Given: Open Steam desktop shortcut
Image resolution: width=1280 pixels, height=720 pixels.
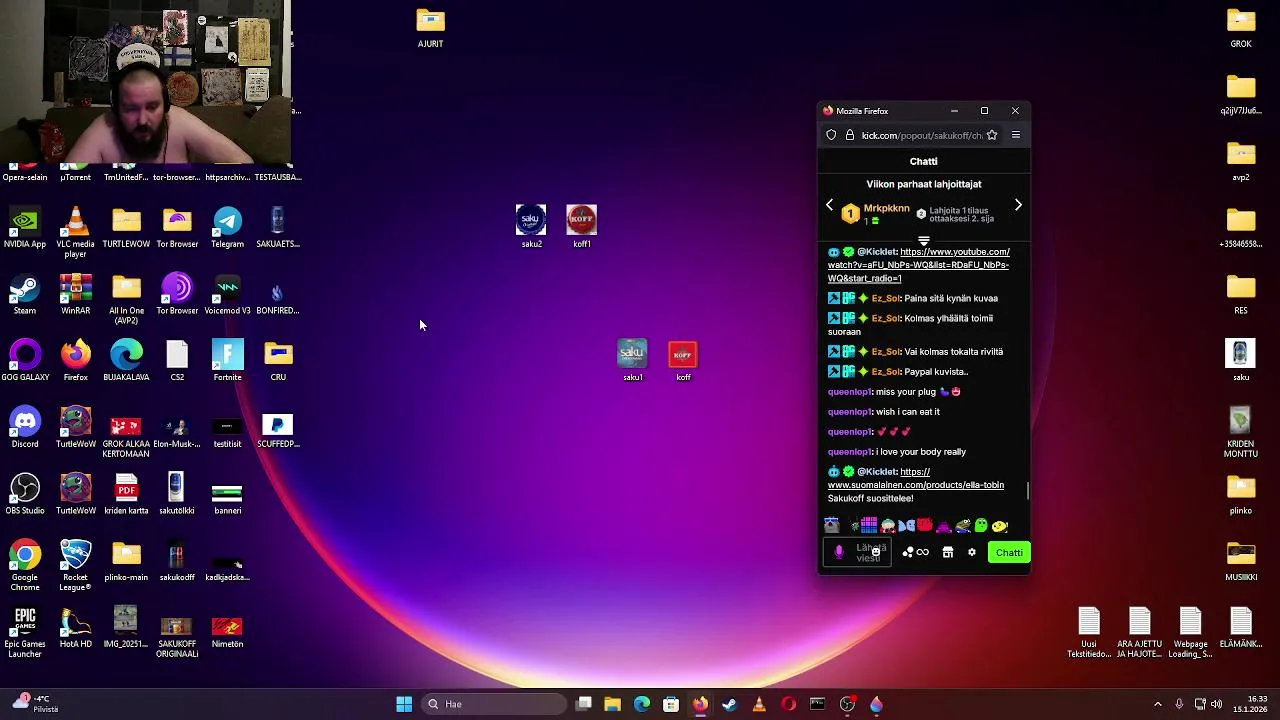Looking at the screenshot, I should tap(25, 294).
